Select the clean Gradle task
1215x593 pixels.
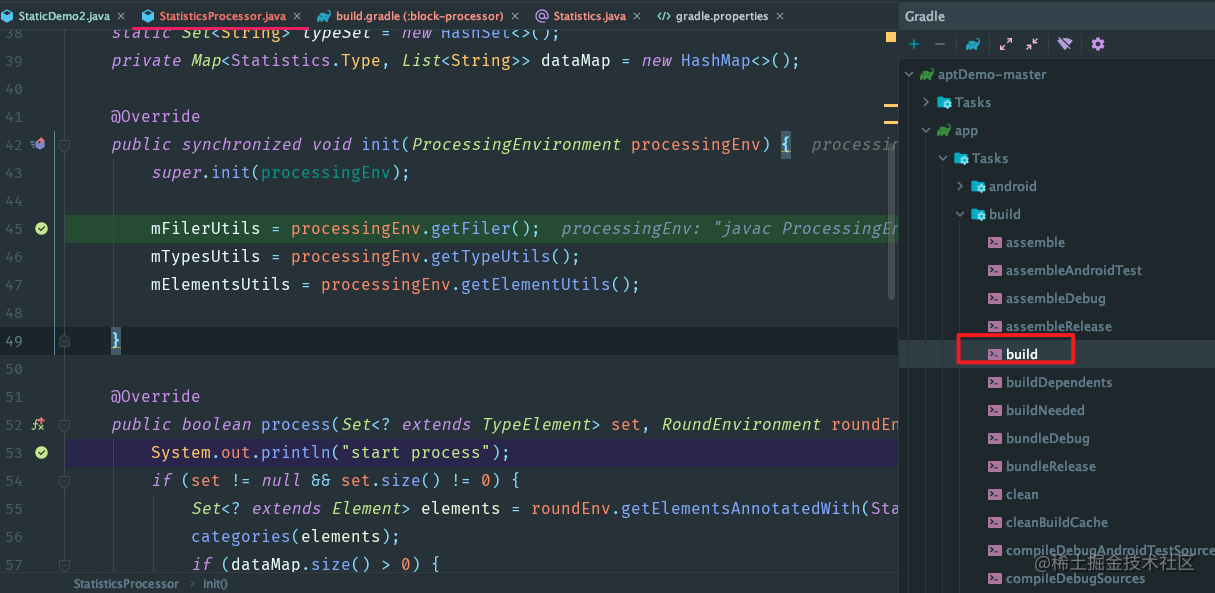1022,494
